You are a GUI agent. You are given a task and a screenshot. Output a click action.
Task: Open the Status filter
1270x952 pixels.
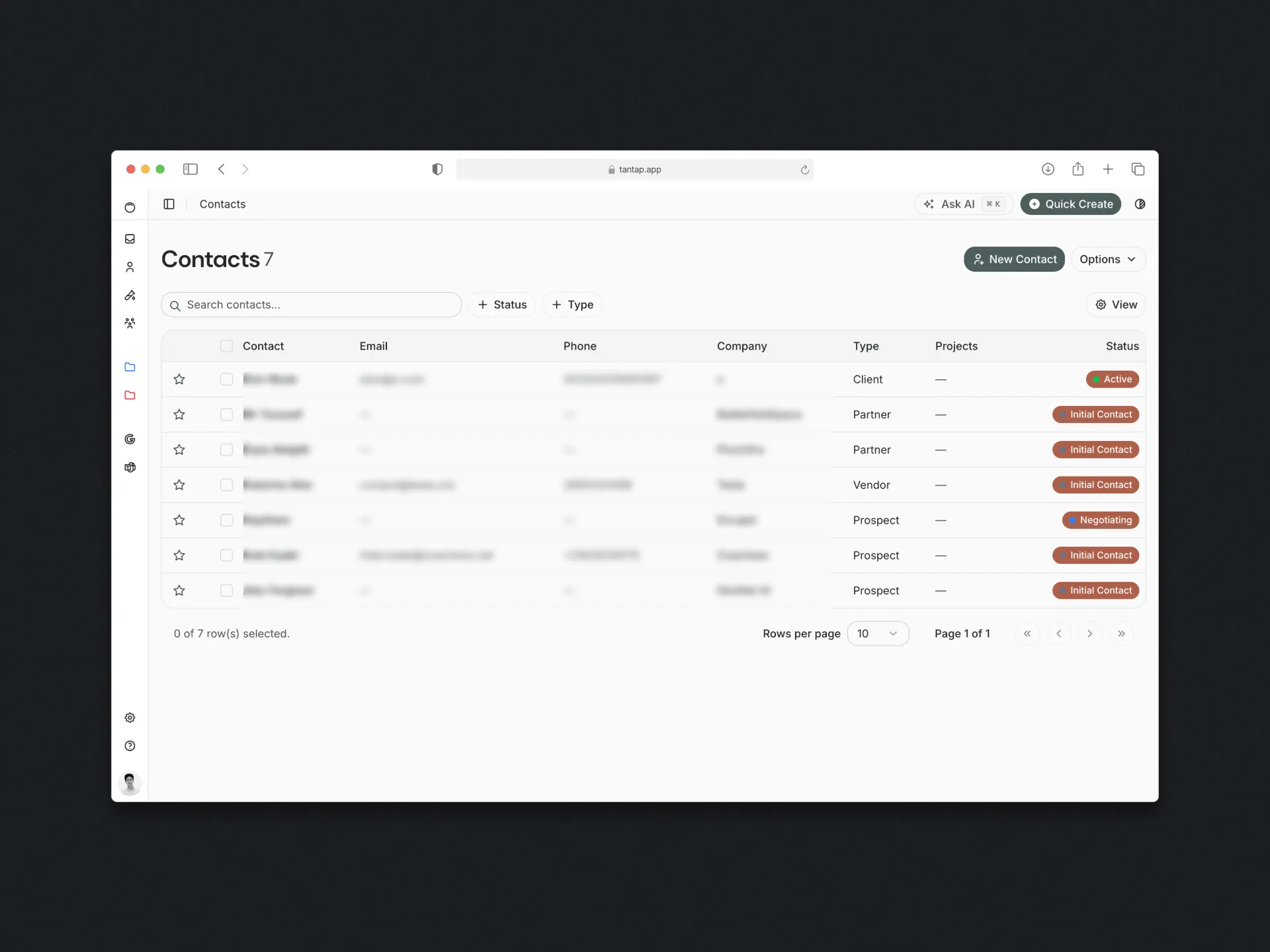[502, 305]
